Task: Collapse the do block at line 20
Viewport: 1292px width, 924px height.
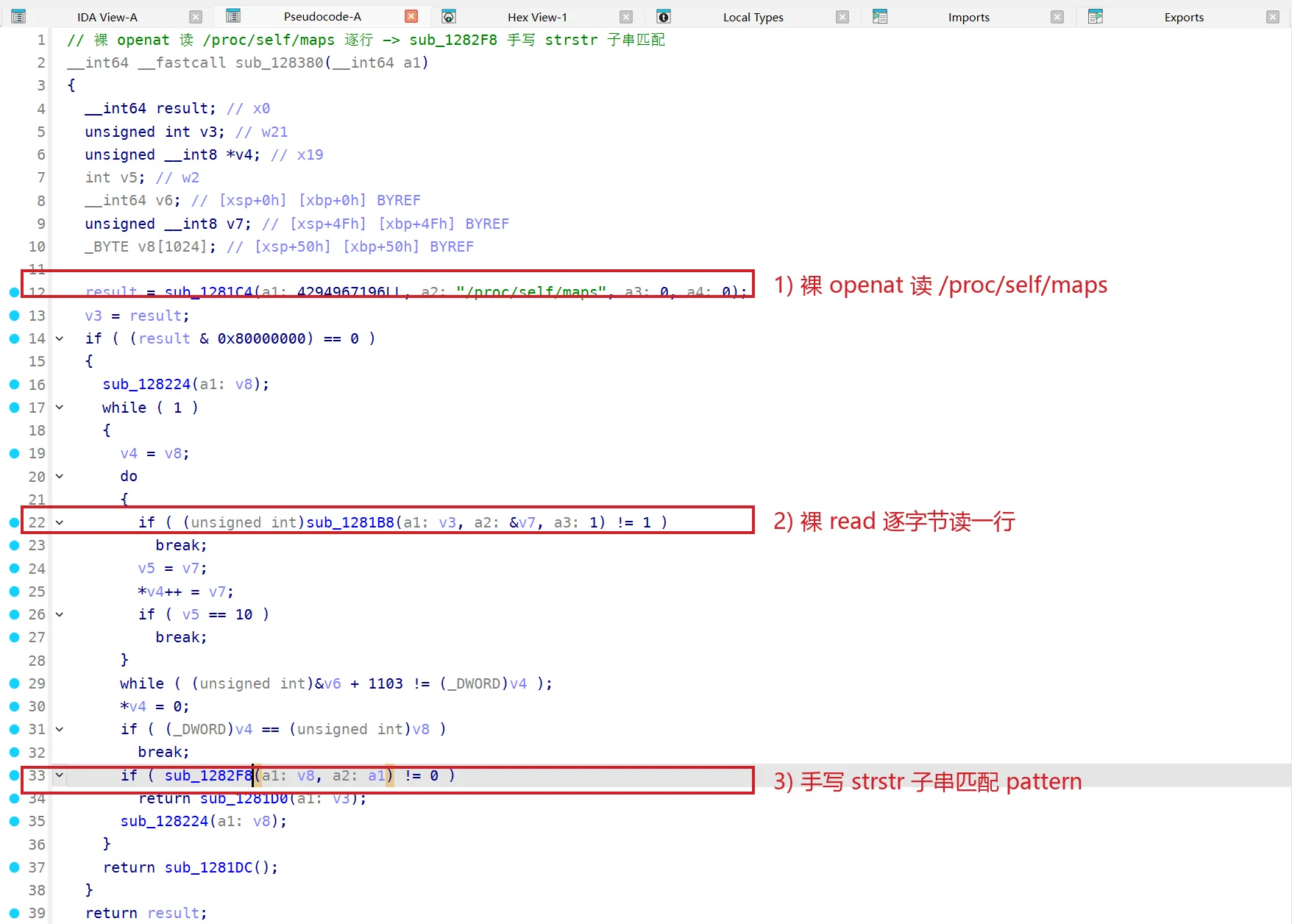Action: pyautogui.click(x=60, y=477)
